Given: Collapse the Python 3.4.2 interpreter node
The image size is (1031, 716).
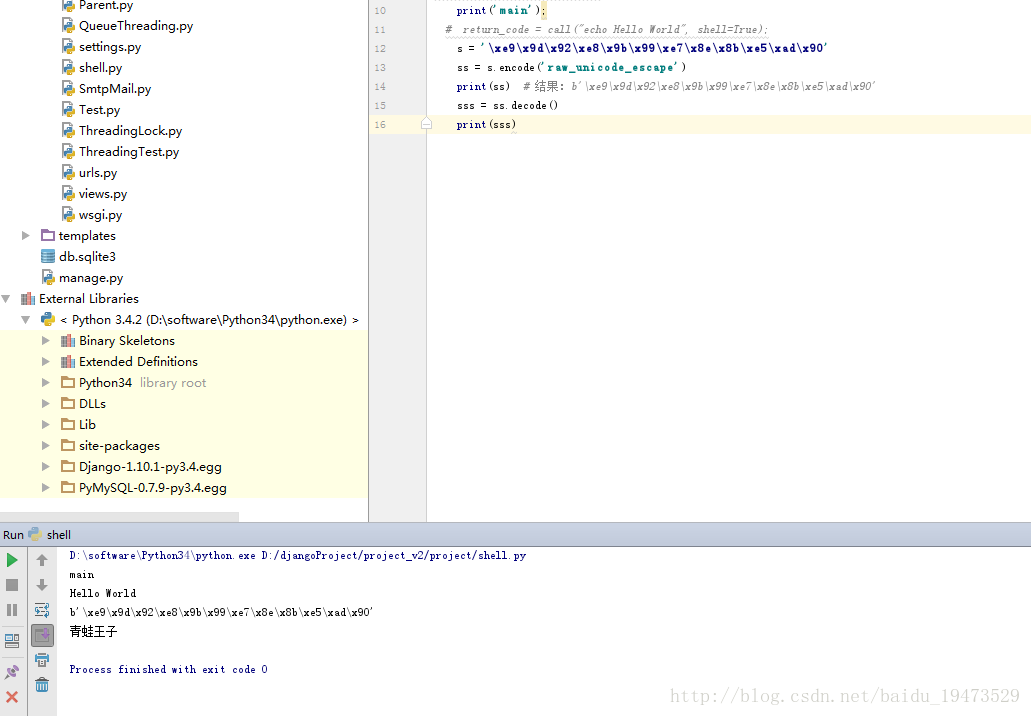Looking at the screenshot, I should [x=26, y=320].
